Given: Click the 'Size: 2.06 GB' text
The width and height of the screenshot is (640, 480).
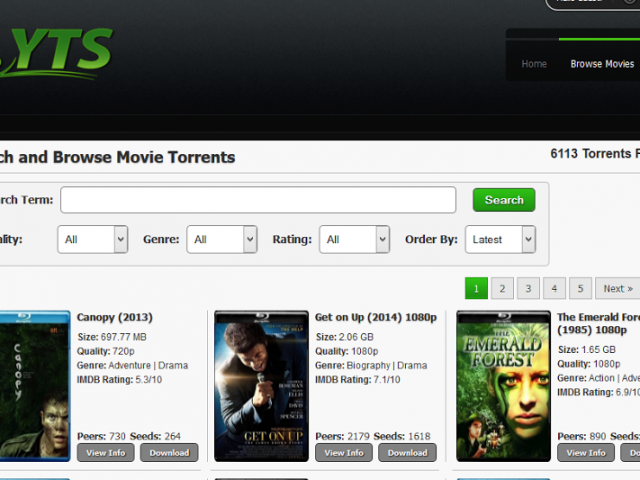Looking at the screenshot, I should [344, 337].
